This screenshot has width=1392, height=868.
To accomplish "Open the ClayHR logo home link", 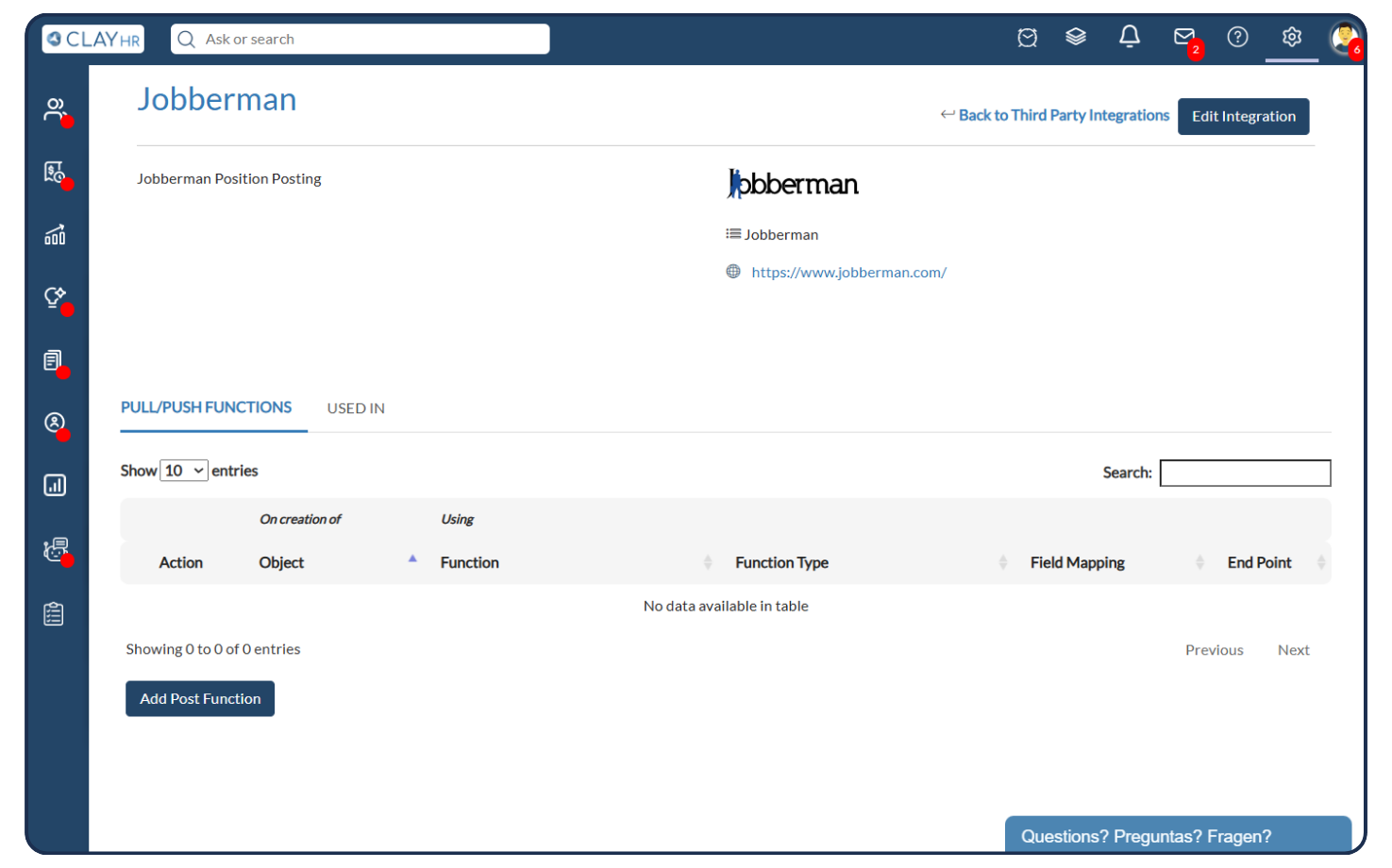I will coord(93,39).
